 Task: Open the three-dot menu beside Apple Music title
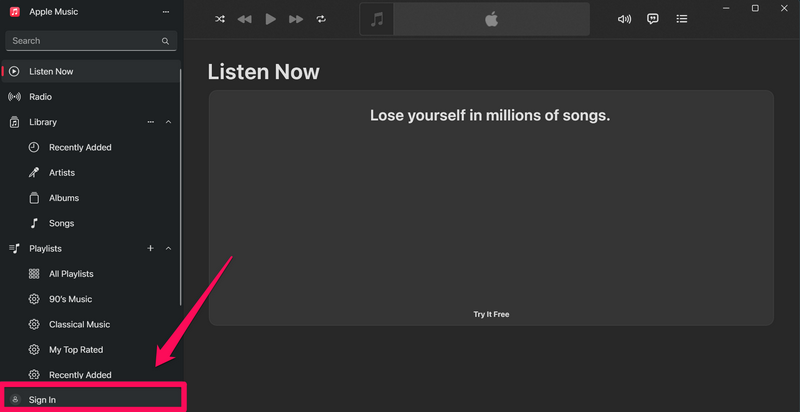(x=166, y=12)
